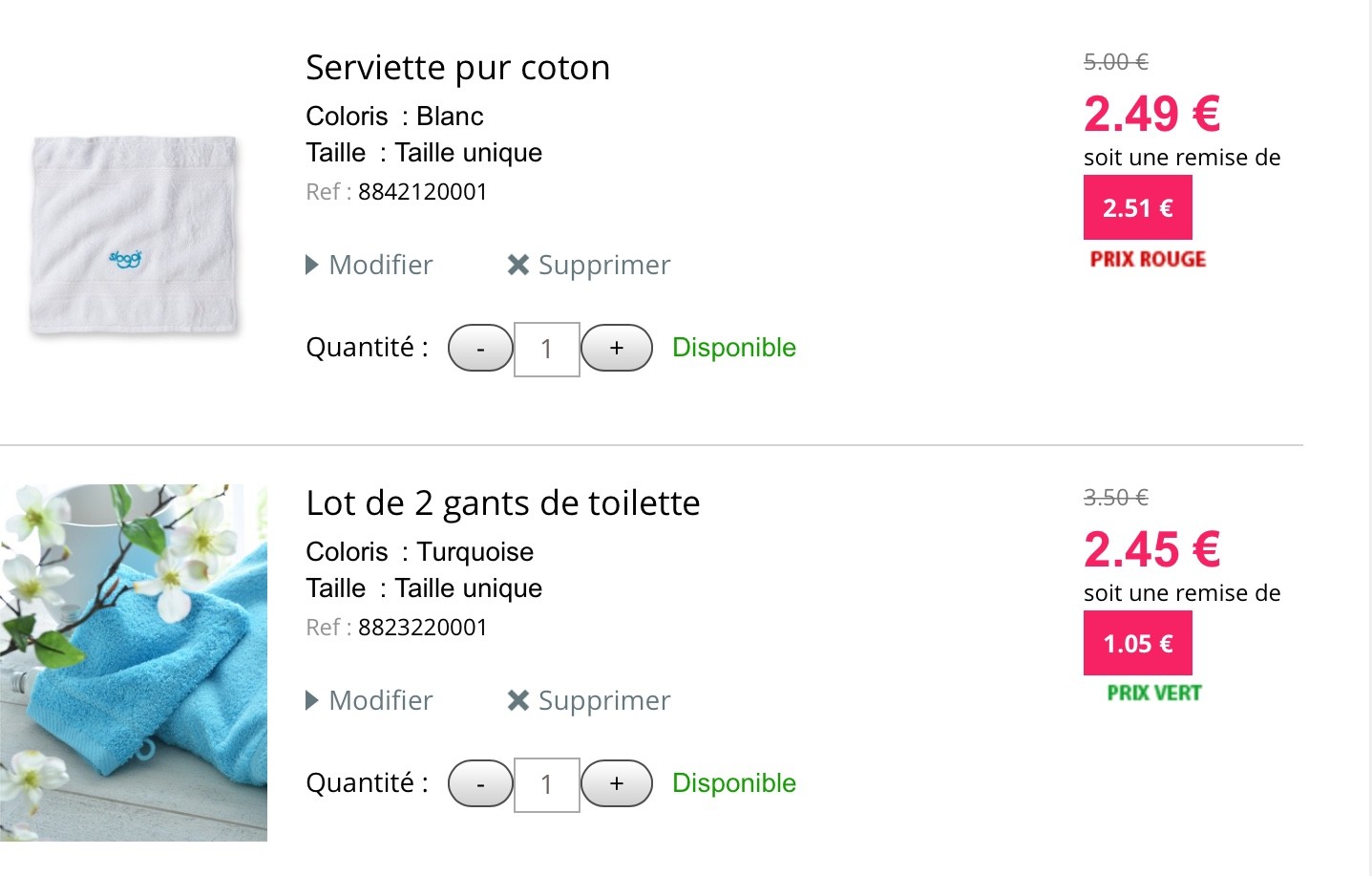Decrease quantity of Serviette pur coton
Image resolution: width=1372 pixels, height=876 pixels.
click(480, 348)
